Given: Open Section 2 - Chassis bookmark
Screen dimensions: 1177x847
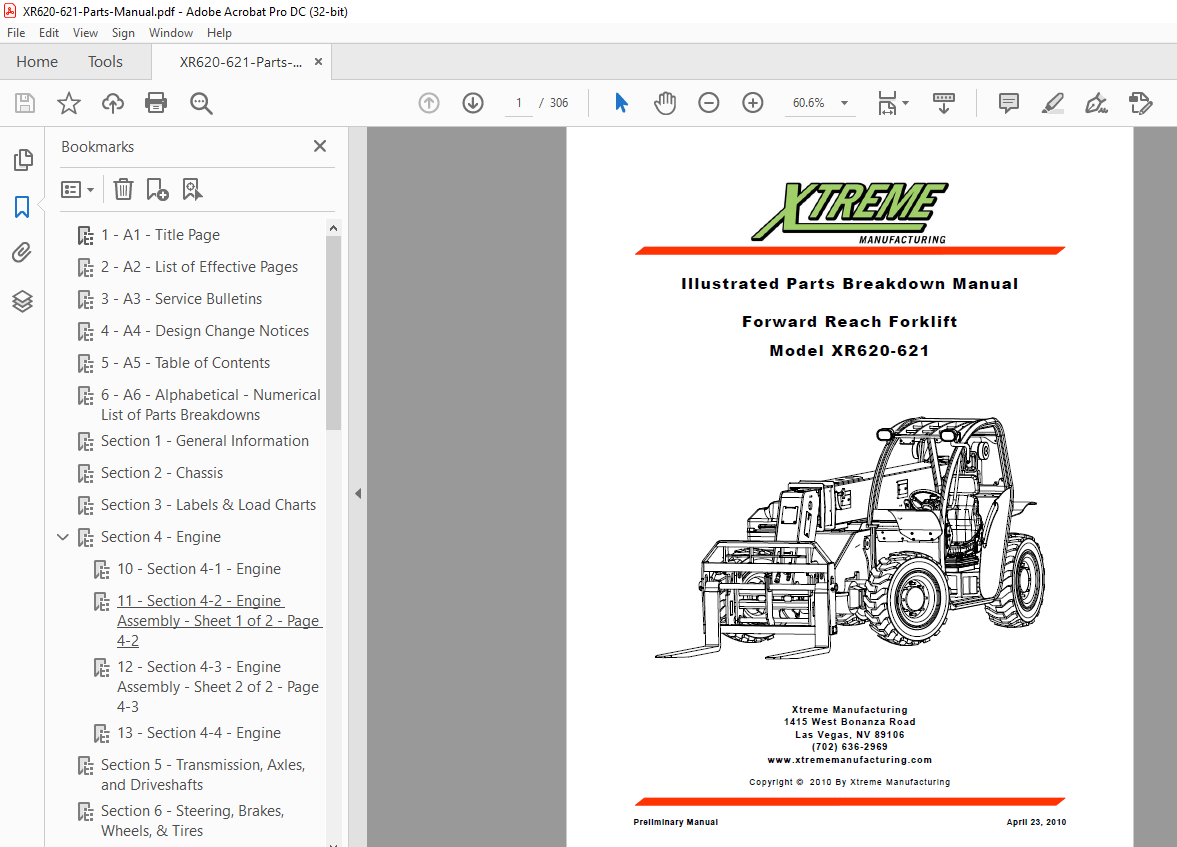Looking at the screenshot, I should (x=161, y=473).
